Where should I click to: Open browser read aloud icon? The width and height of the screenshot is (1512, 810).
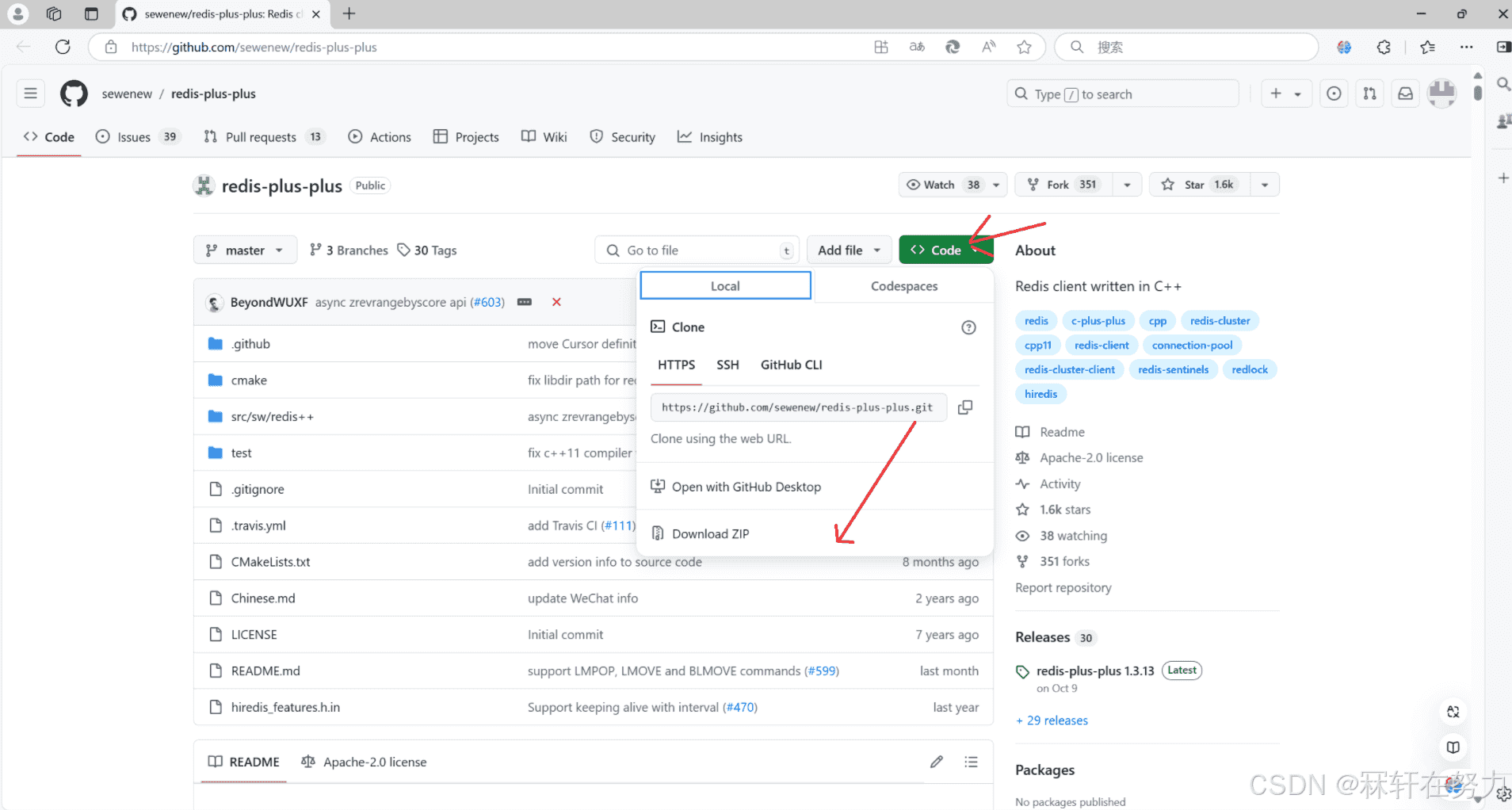point(988,47)
